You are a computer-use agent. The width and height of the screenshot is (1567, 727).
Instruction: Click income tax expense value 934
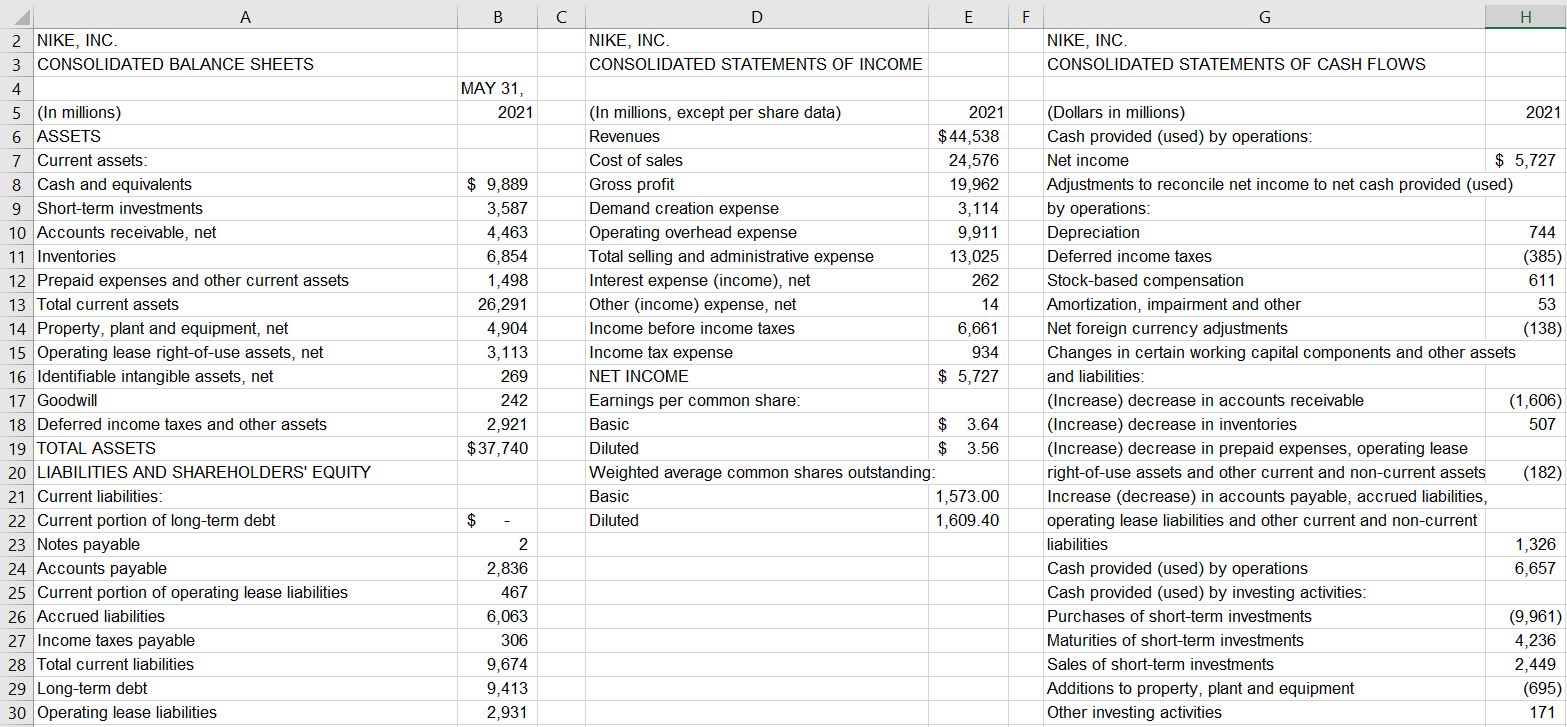[x=968, y=352]
